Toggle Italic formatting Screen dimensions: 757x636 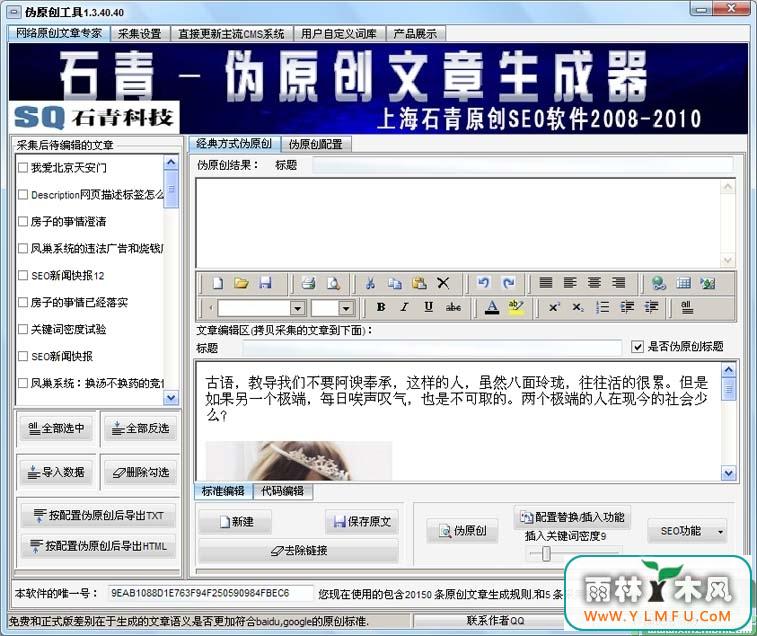pos(405,307)
